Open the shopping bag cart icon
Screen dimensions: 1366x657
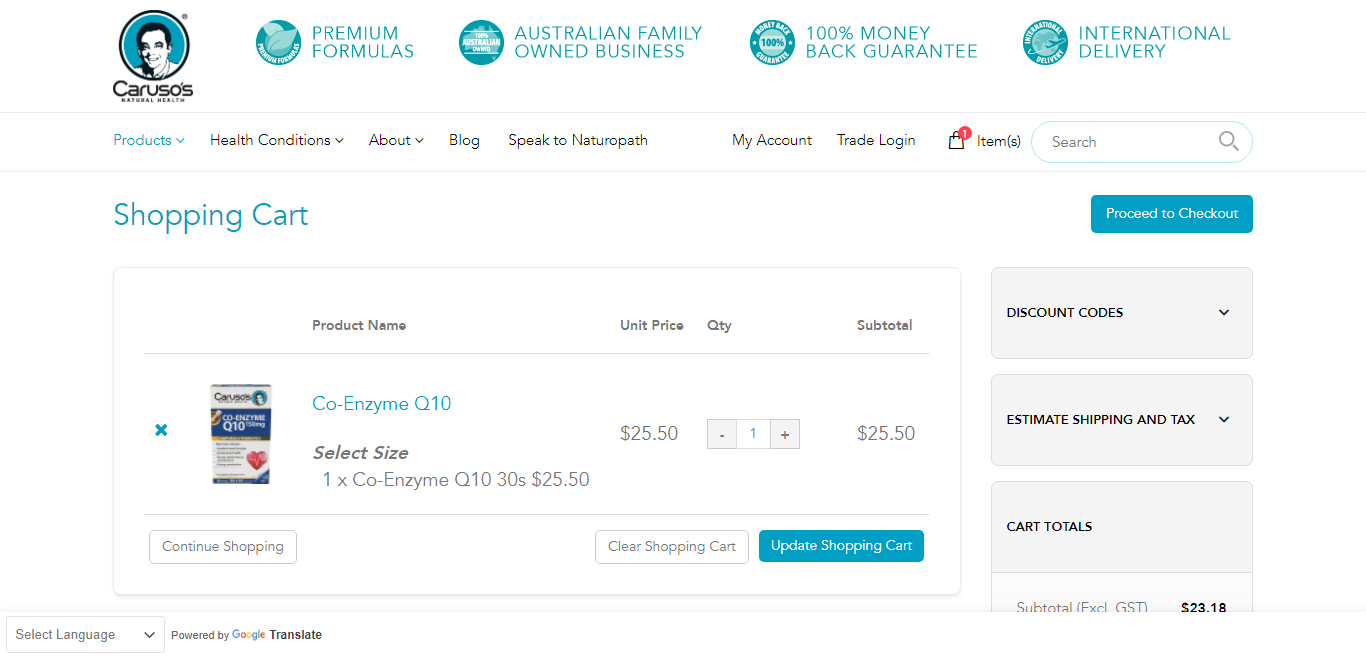point(957,140)
